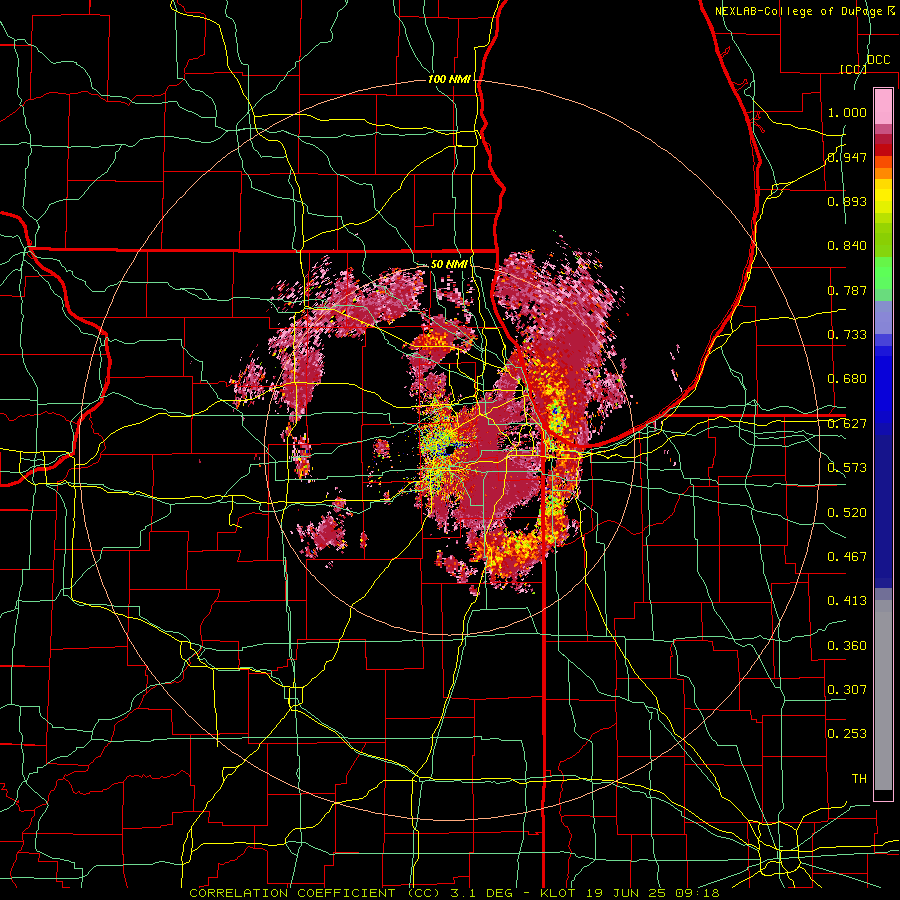Viewport: 900px width, 900px height.
Task: Select the 100 NMI range ring label
Action: 449,79
